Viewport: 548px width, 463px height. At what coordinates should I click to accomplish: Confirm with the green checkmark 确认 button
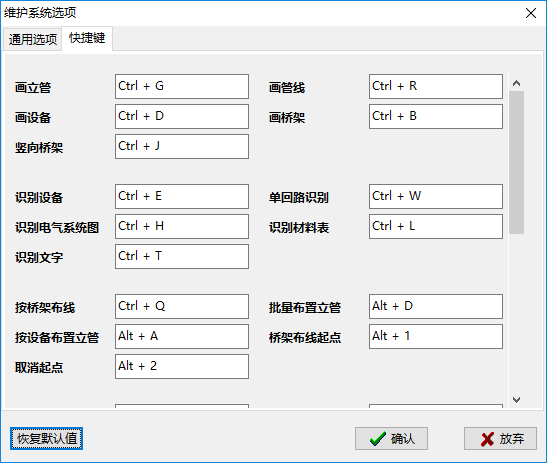(391, 439)
